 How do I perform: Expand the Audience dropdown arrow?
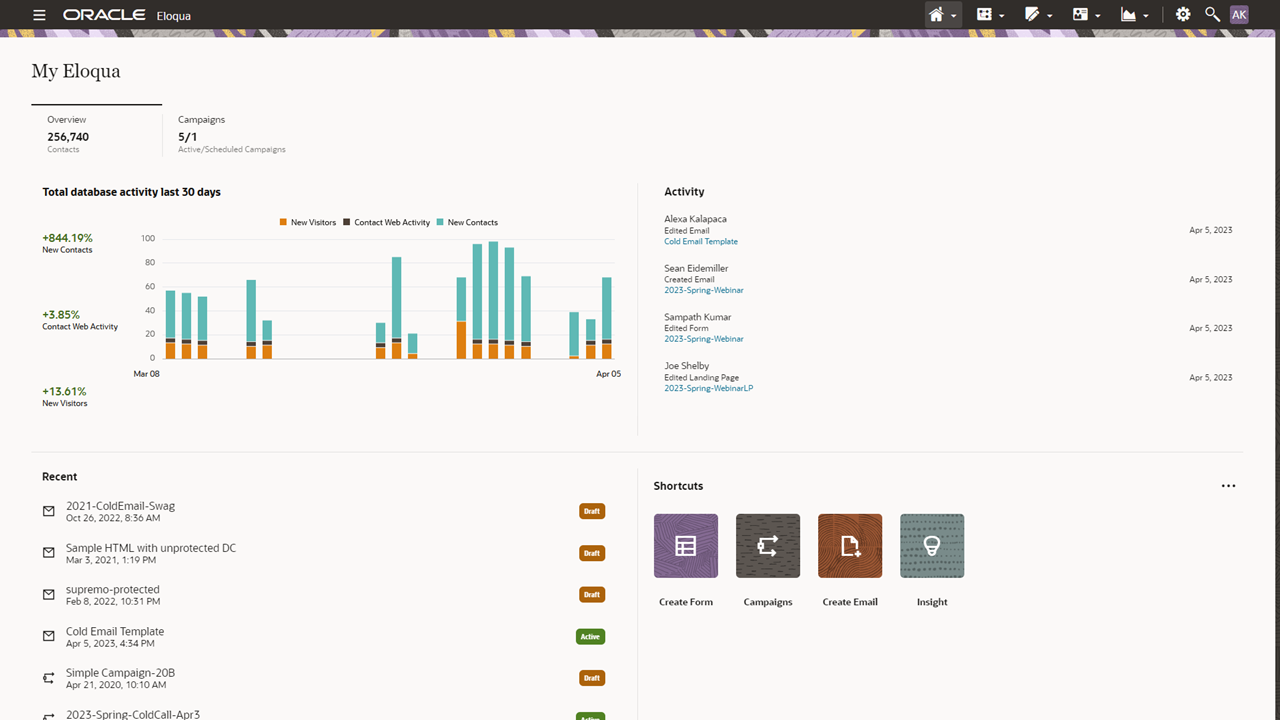1098,16
